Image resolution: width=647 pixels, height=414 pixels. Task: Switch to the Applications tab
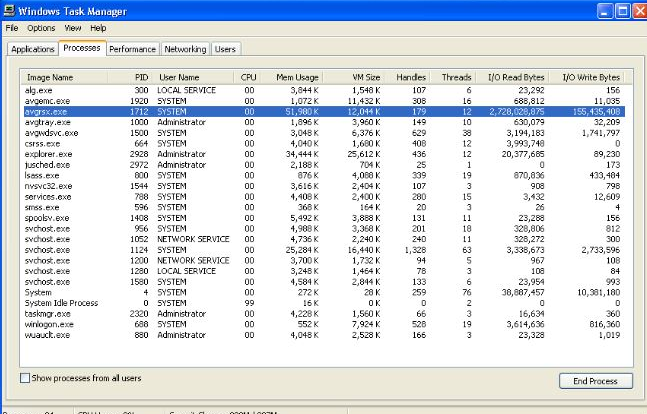coord(33,49)
